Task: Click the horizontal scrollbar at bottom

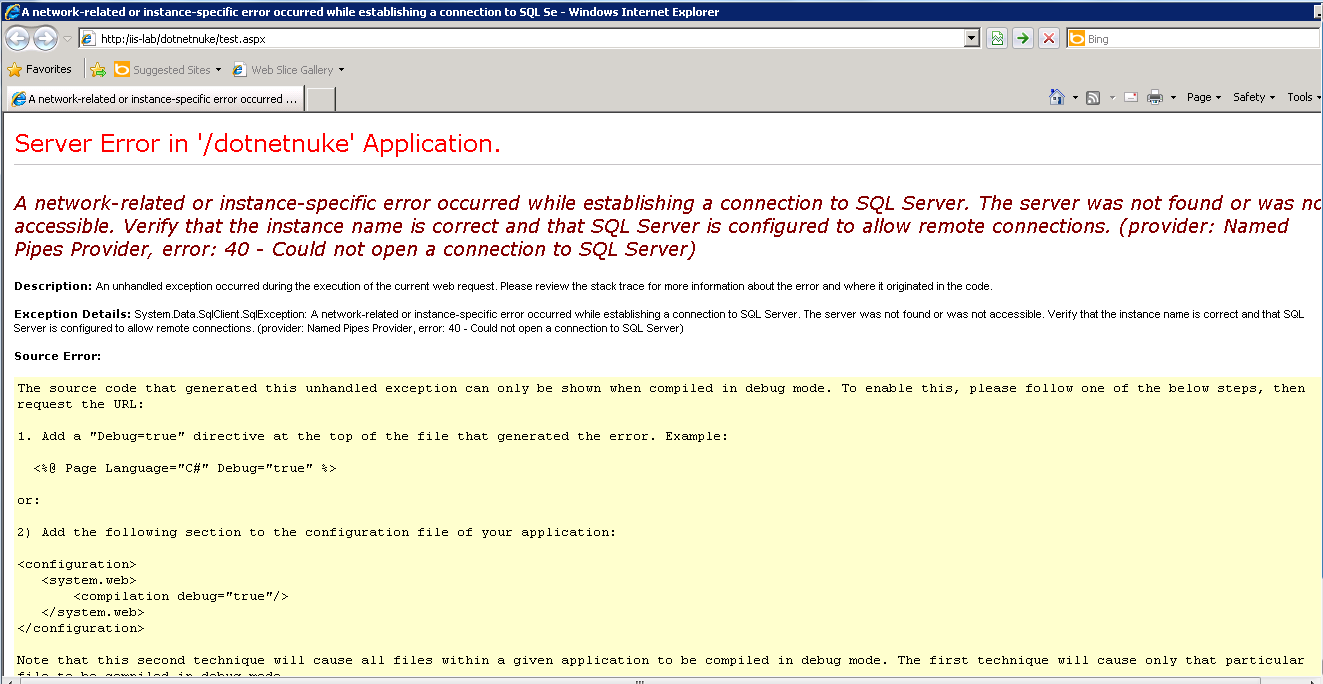Action: click(640, 681)
